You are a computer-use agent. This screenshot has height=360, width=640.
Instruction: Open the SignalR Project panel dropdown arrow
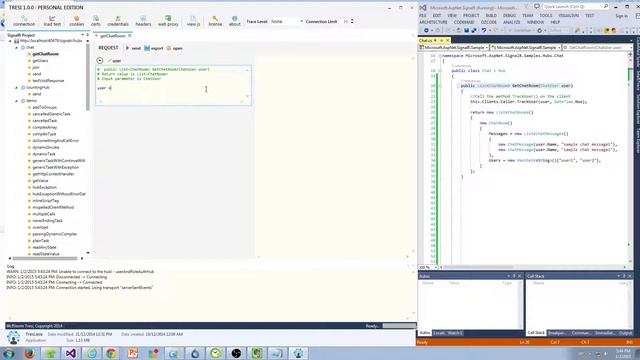coord(82,35)
